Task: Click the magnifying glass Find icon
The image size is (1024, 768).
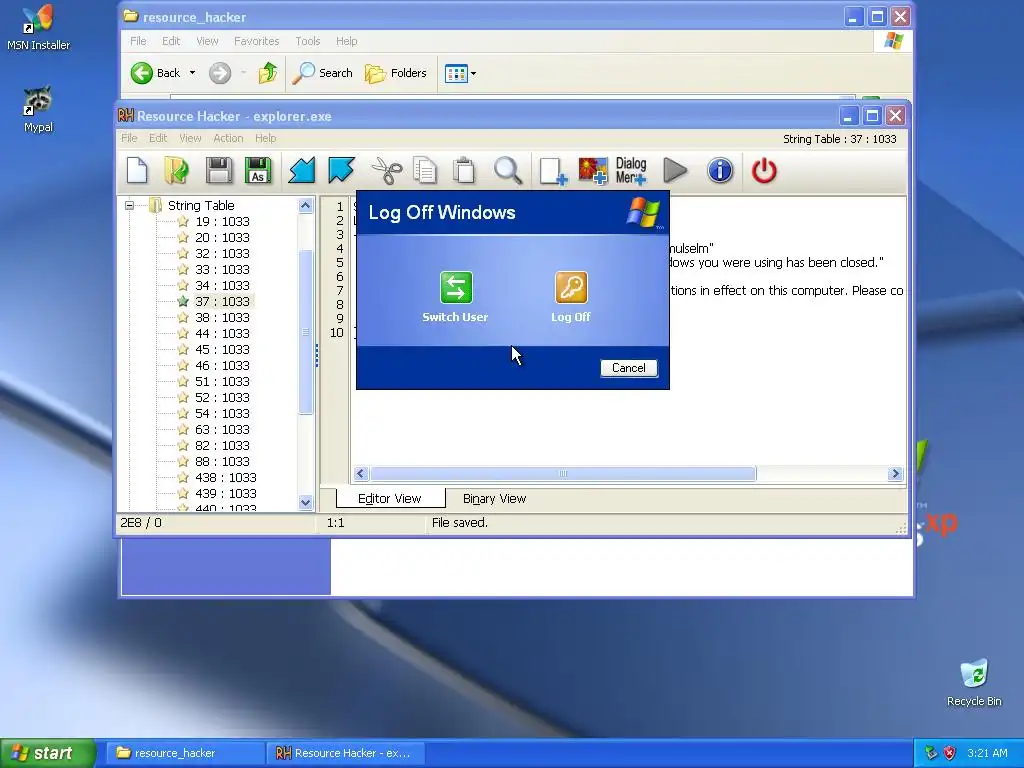Action: (507, 171)
